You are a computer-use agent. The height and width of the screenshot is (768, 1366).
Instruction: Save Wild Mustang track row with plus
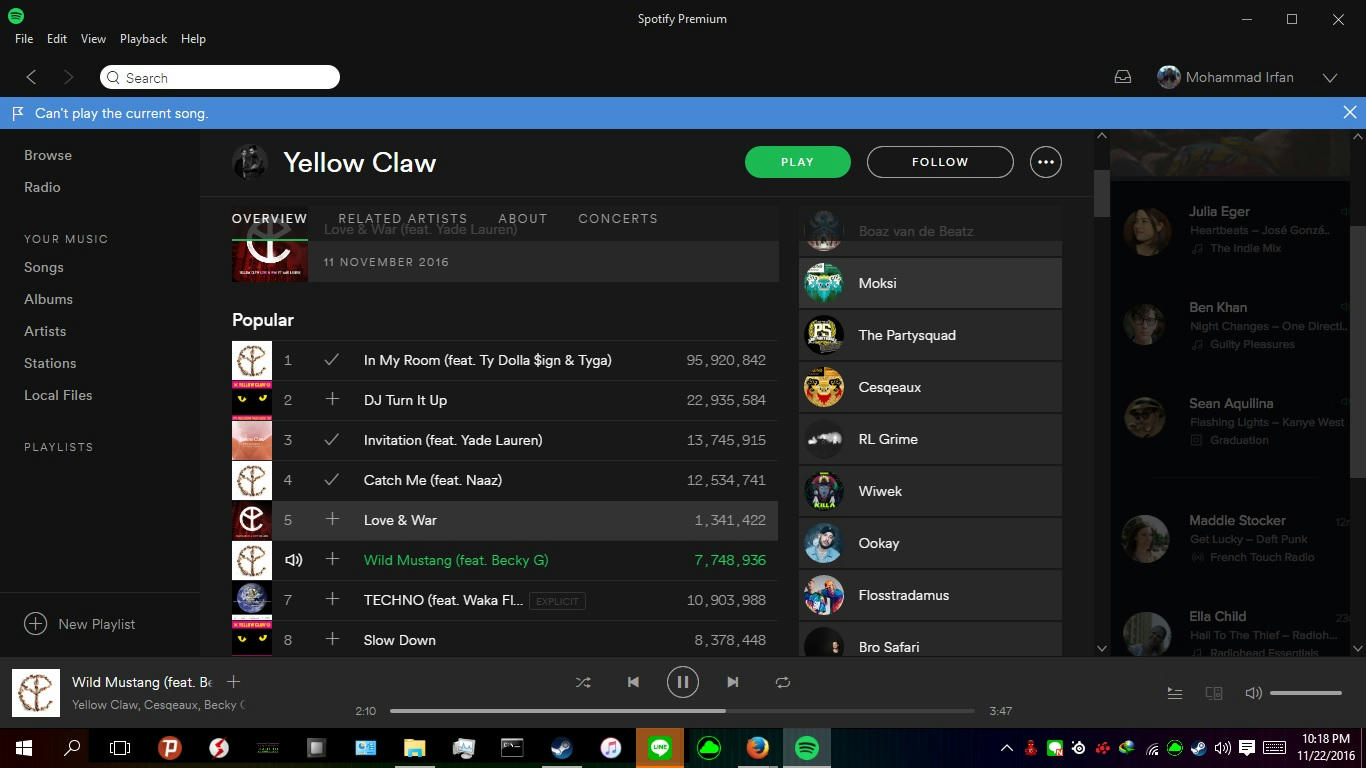pos(332,560)
